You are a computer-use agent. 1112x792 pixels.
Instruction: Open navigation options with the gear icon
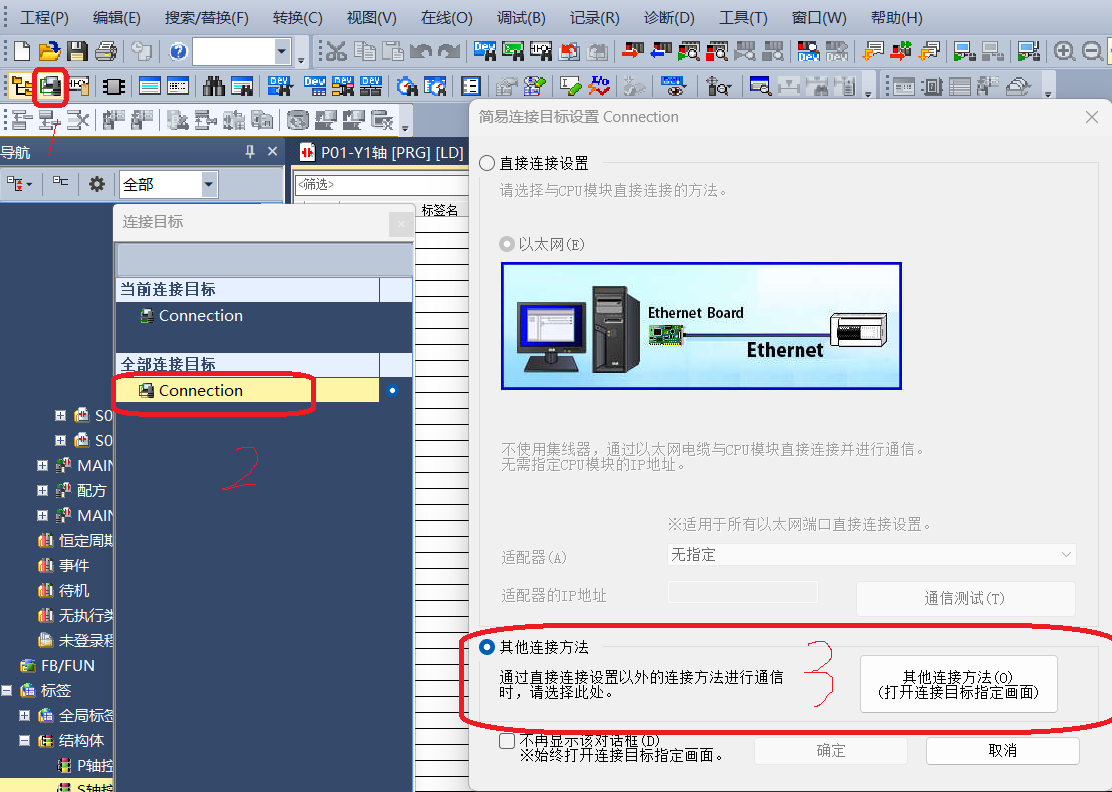(x=96, y=184)
